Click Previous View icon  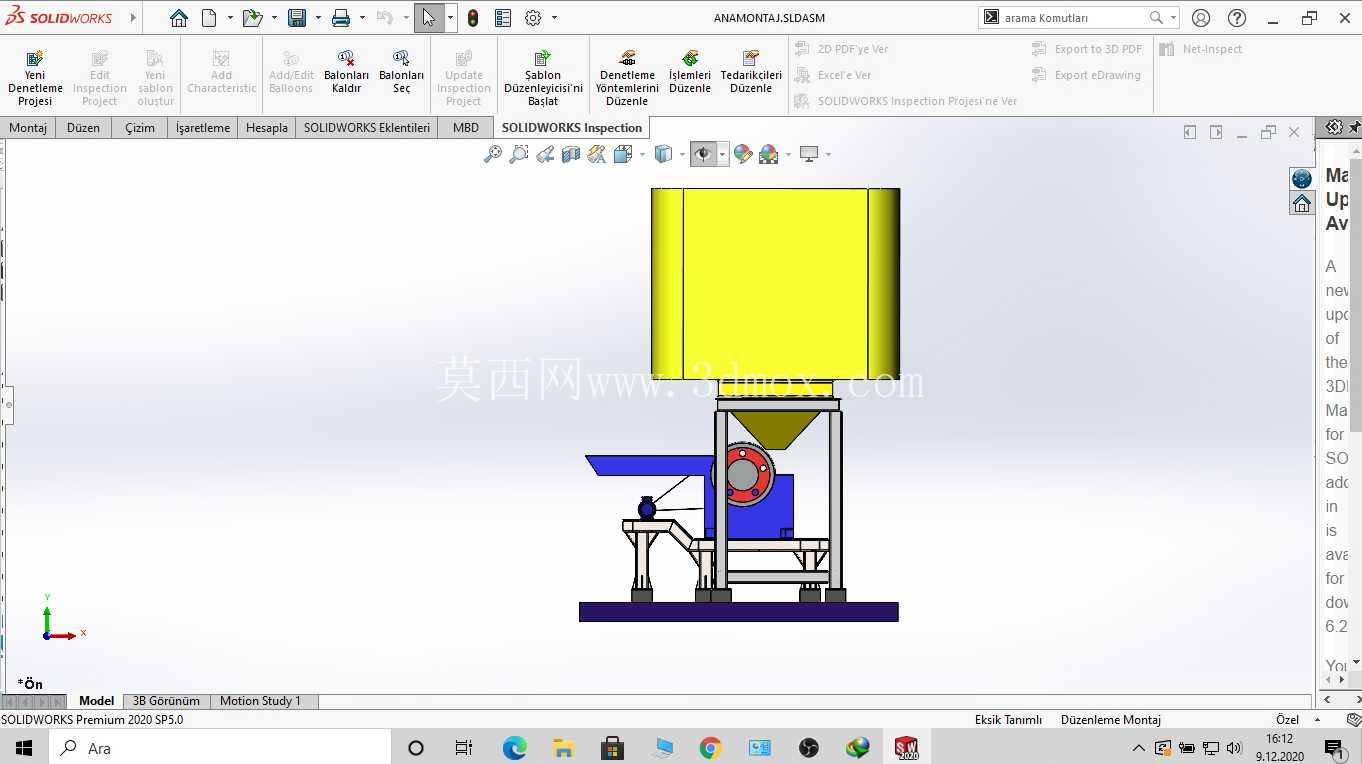coord(545,154)
